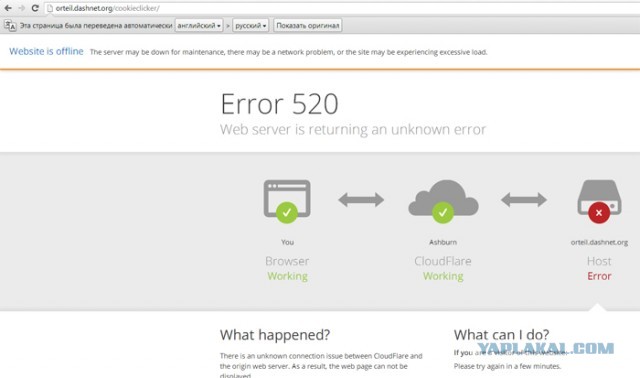Click the red 'Error' status under Host
This screenshot has width=640, height=378.
tap(599, 276)
